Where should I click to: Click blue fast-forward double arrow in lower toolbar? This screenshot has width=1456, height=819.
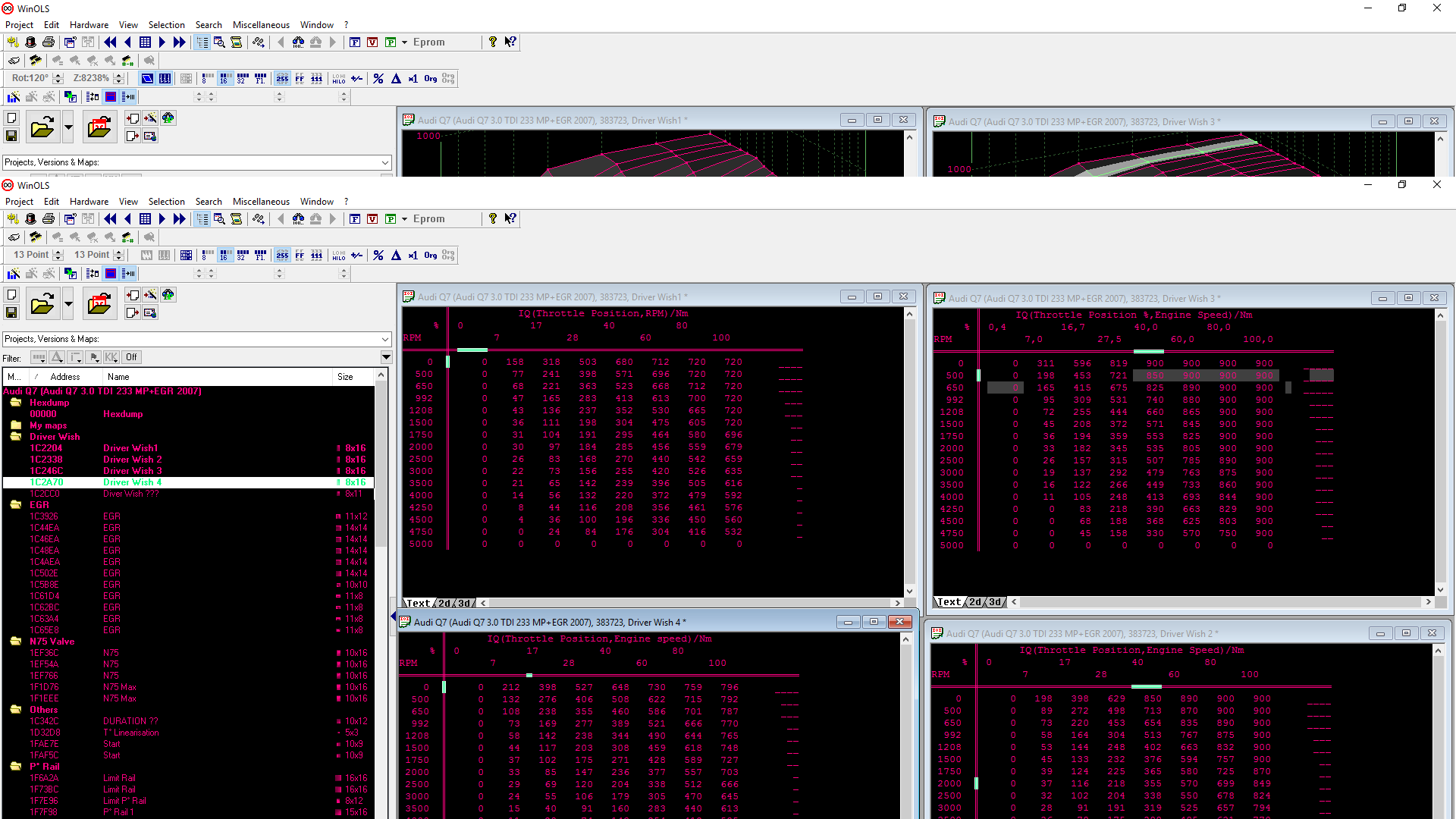[179, 219]
